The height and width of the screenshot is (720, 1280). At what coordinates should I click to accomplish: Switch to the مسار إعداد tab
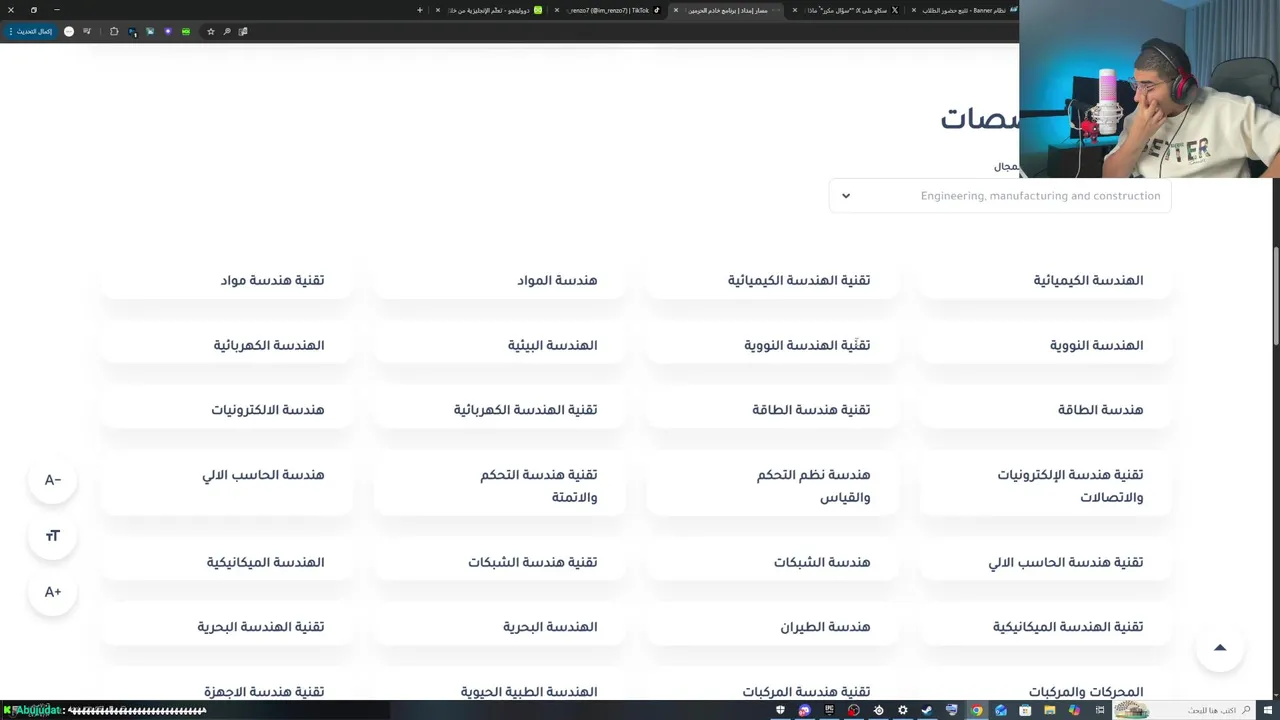pyautogui.click(x=728, y=10)
